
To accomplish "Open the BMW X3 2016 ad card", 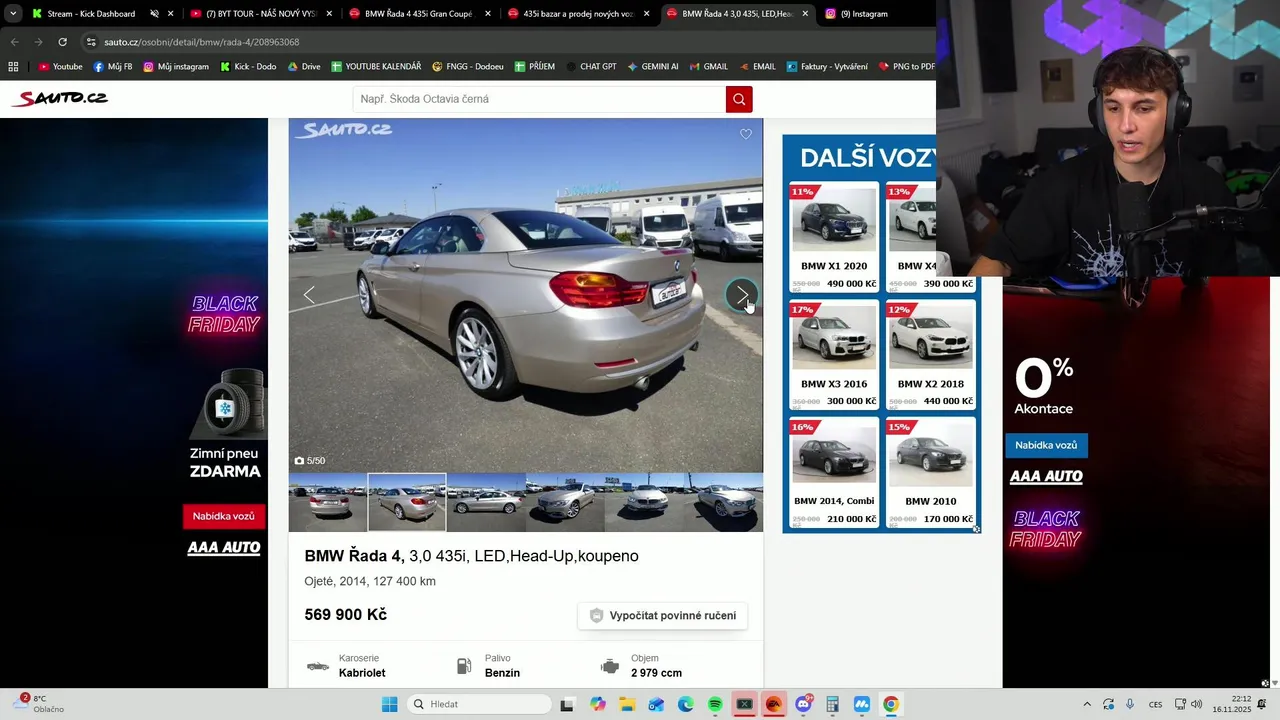I will coord(834,356).
